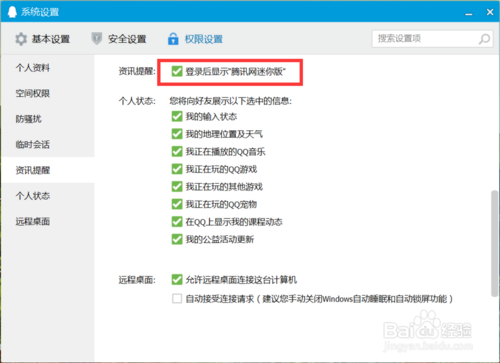Click the gear icon for 基本设置
This screenshot has height=363, width=500.
21,39
